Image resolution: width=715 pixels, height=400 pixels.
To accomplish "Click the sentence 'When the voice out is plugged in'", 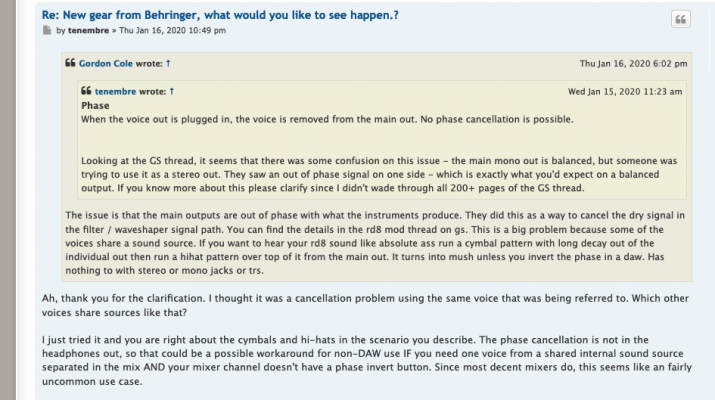I will click(327, 119).
